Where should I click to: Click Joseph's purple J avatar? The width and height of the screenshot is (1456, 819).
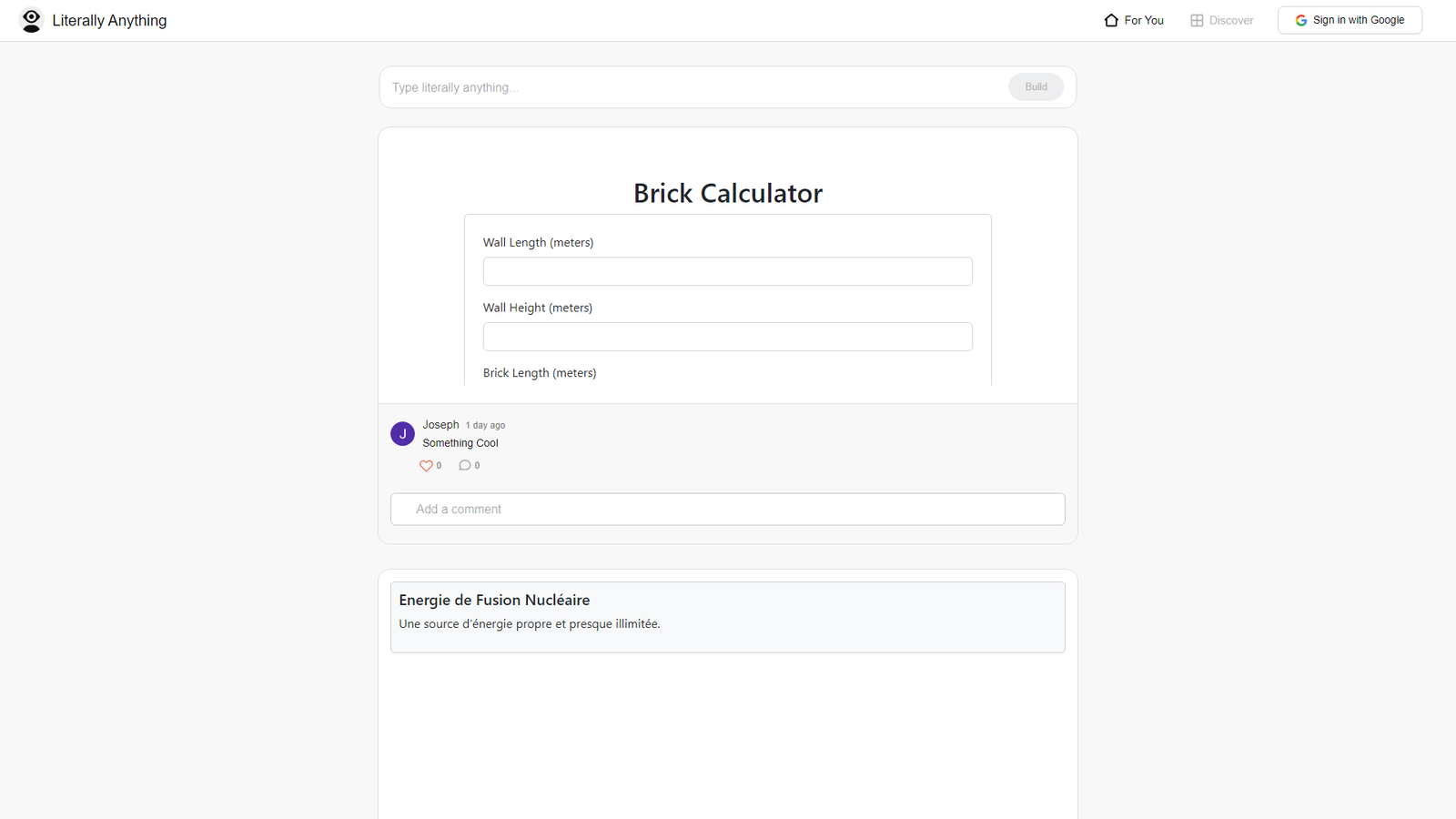tap(402, 434)
